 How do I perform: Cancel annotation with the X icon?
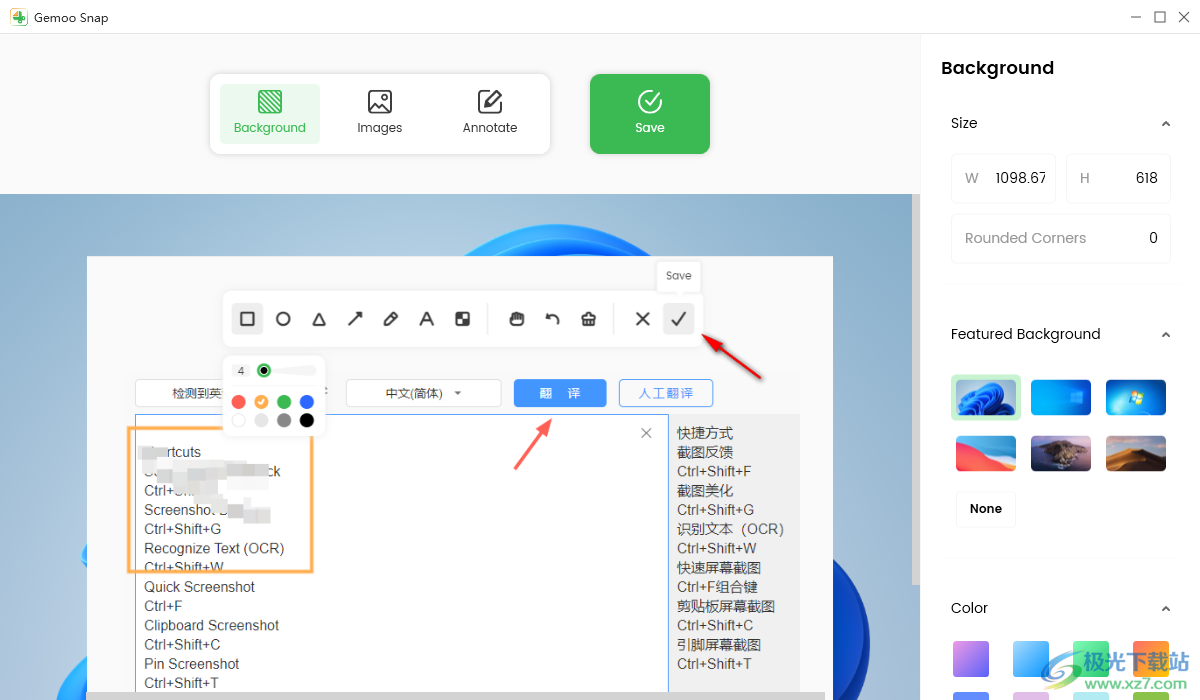[x=643, y=319]
